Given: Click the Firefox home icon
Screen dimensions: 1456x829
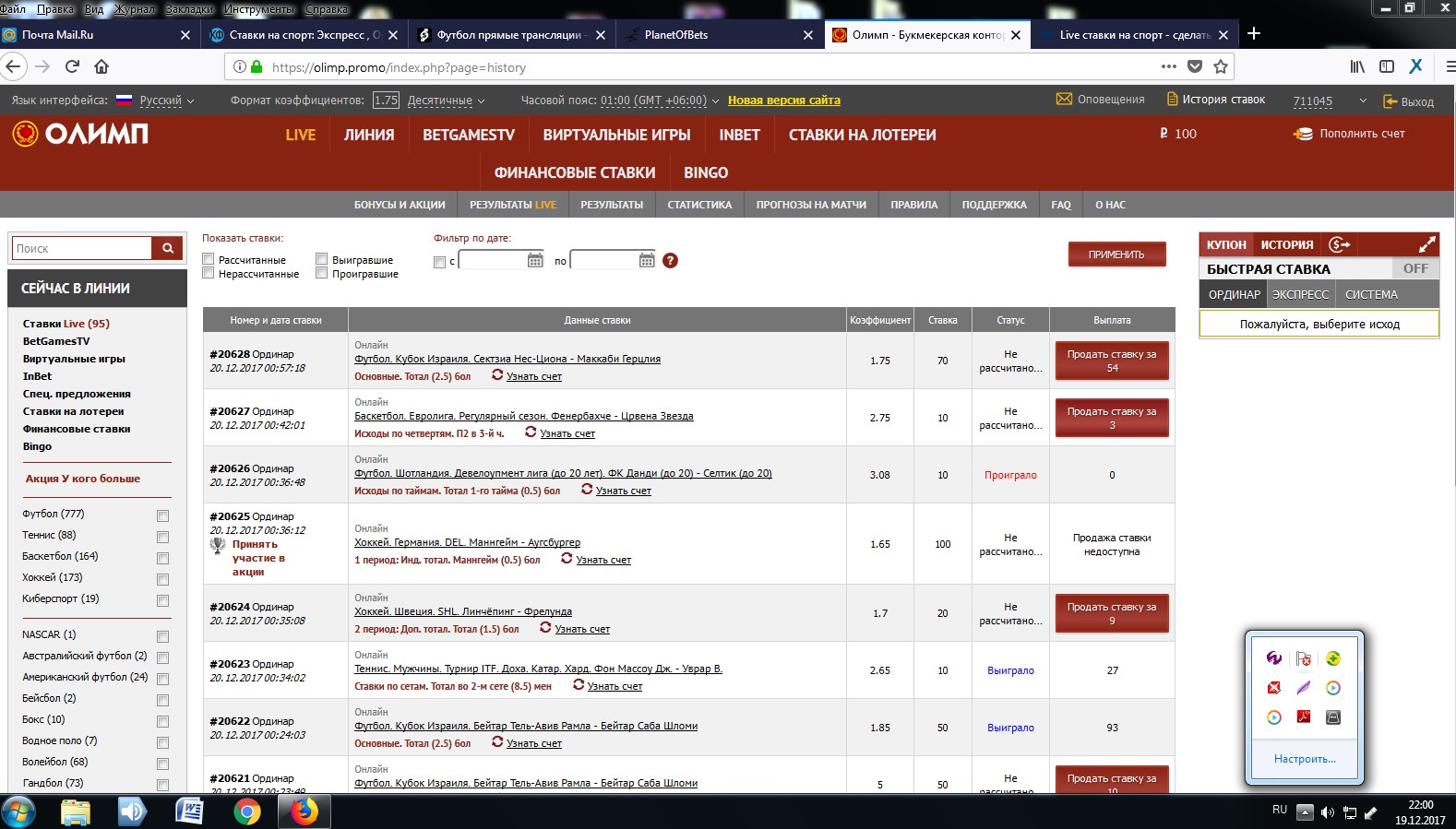Looking at the screenshot, I should [x=101, y=66].
